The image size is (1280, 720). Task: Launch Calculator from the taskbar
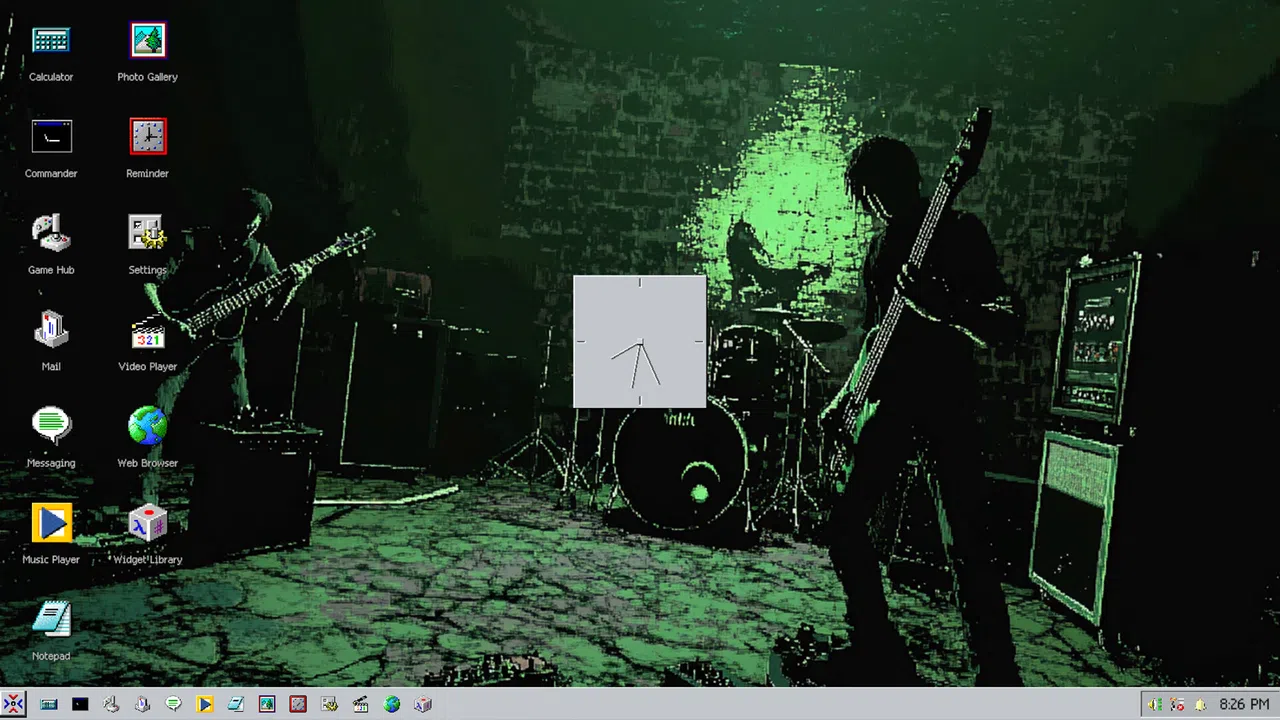pos(49,704)
